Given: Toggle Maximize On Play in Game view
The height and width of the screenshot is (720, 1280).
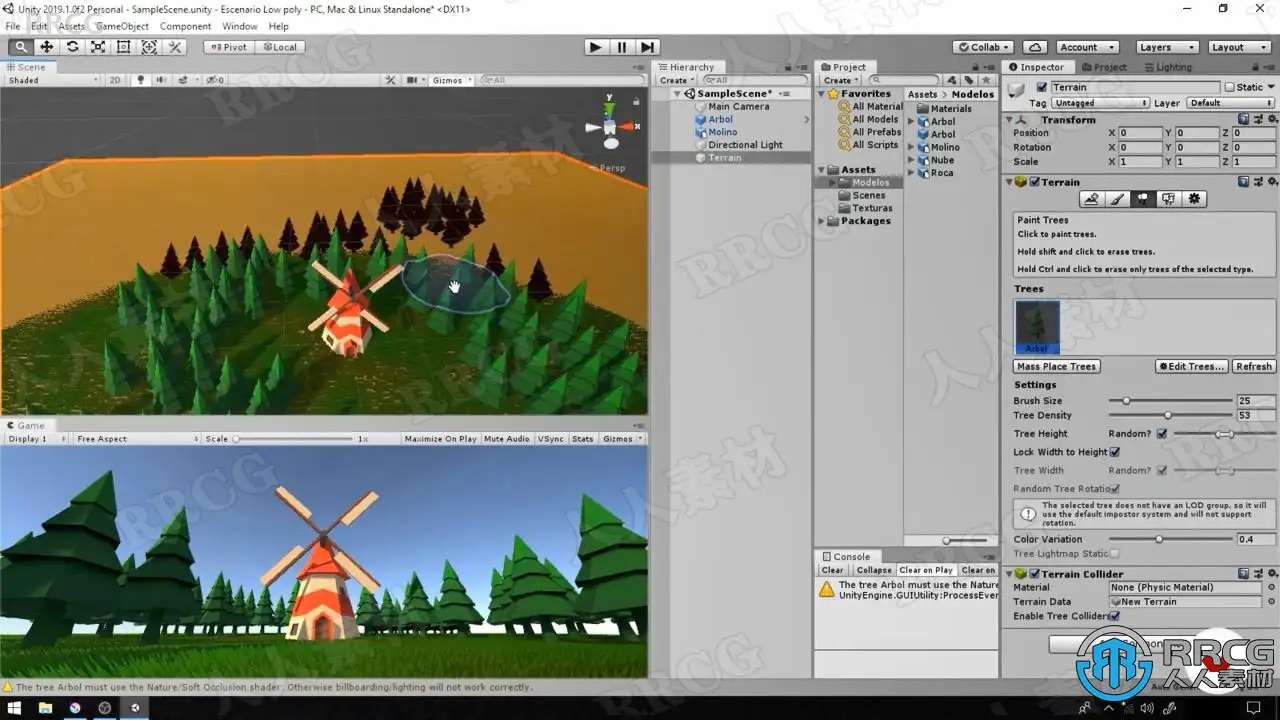Looking at the screenshot, I should click(441, 439).
